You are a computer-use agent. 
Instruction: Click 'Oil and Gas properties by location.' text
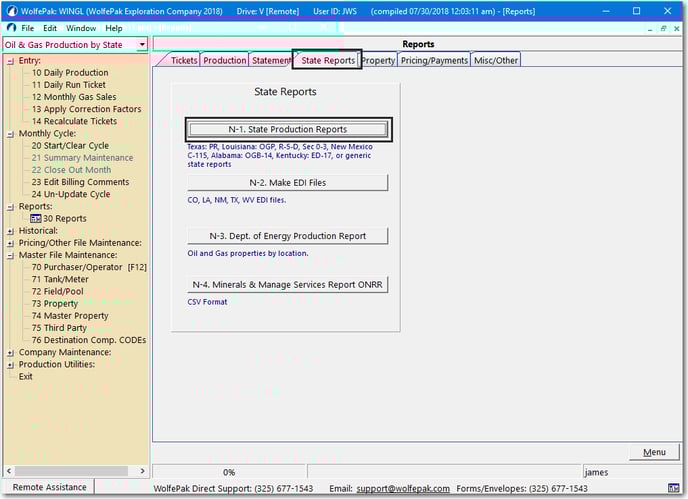(247, 253)
